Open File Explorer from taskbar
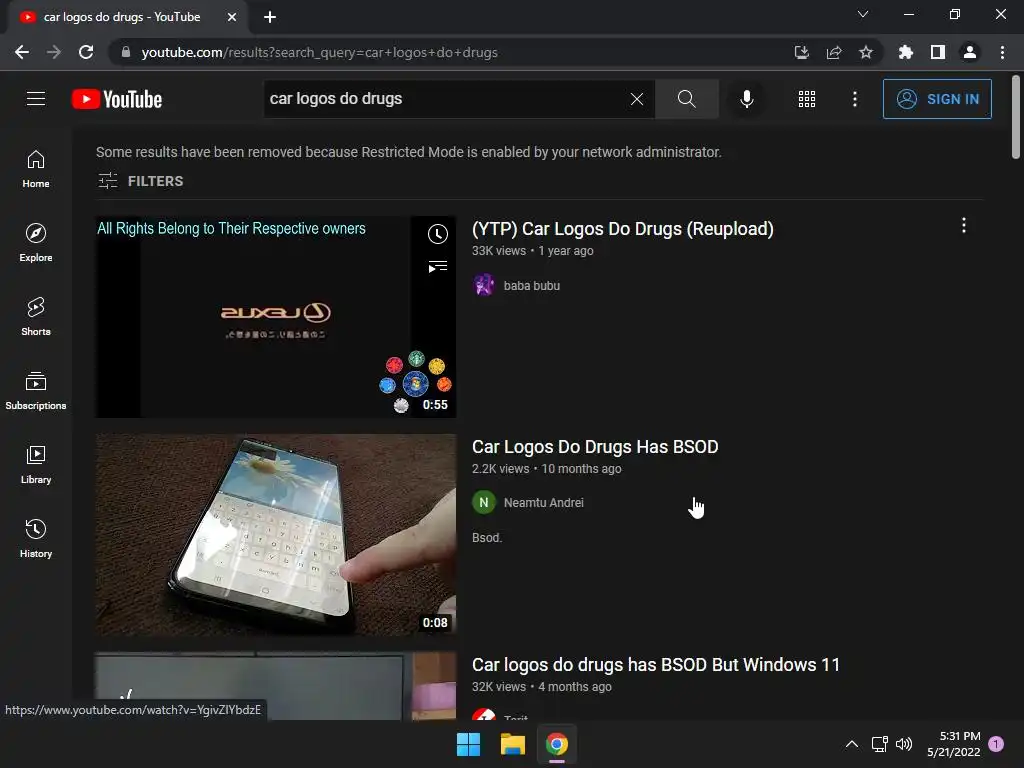This screenshot has width=1024, height=768. click(x=513, y=744)
